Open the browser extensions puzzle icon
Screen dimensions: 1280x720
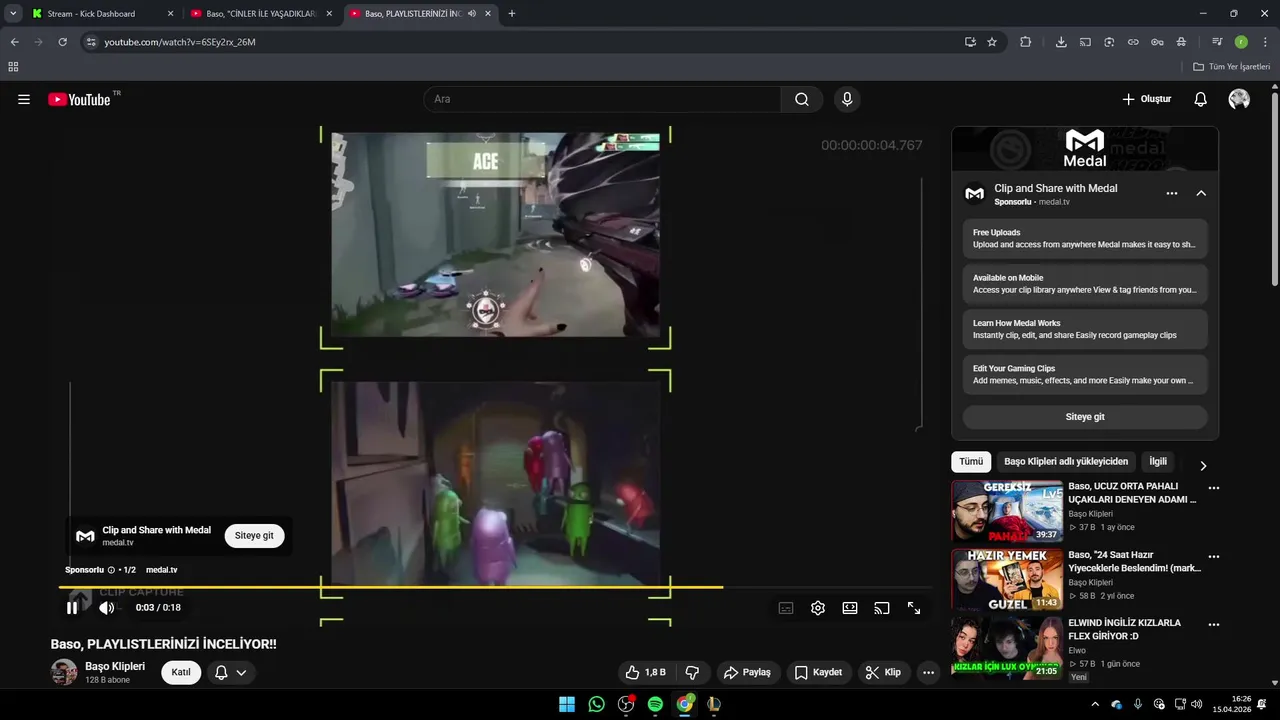click(x=1026, y=42)
